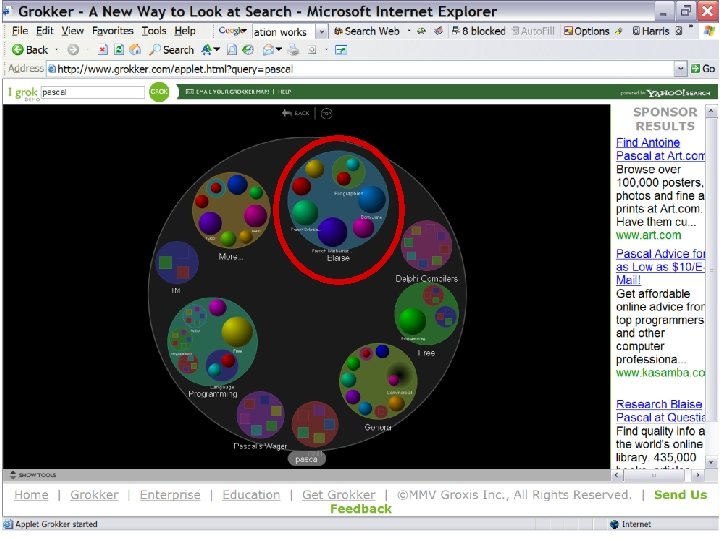Click the Grokker map Back arrow
Screen dimensions: 720x540
tap(296, 113)
